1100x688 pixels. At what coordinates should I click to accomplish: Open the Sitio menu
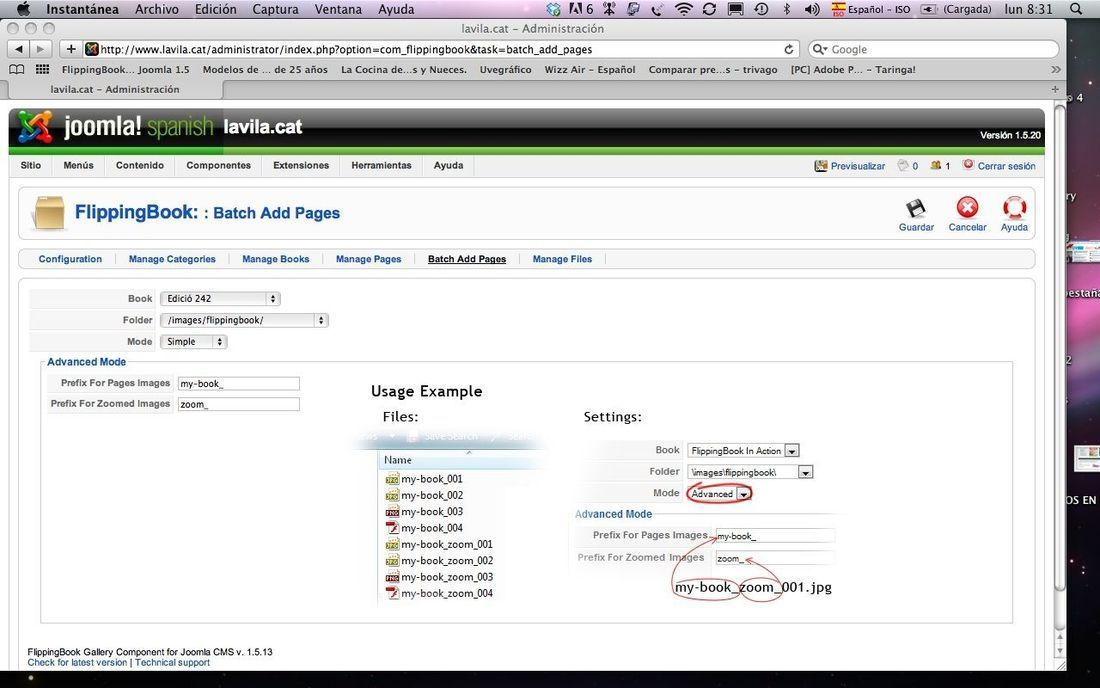click(x=31, y=166)
